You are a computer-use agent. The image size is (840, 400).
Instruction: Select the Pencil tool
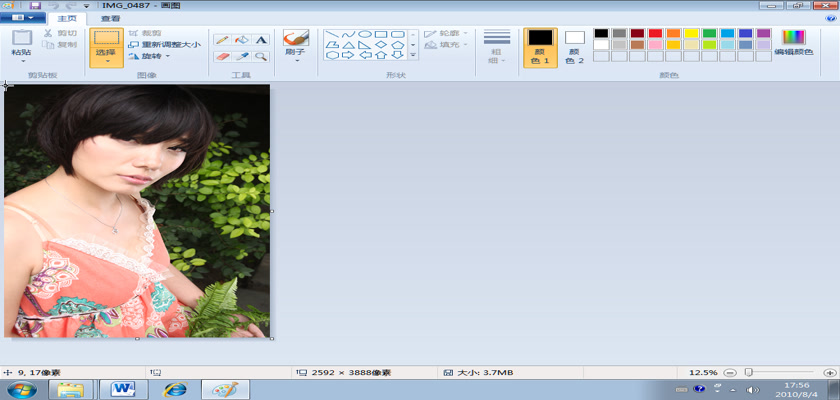[x=222, y=40]
